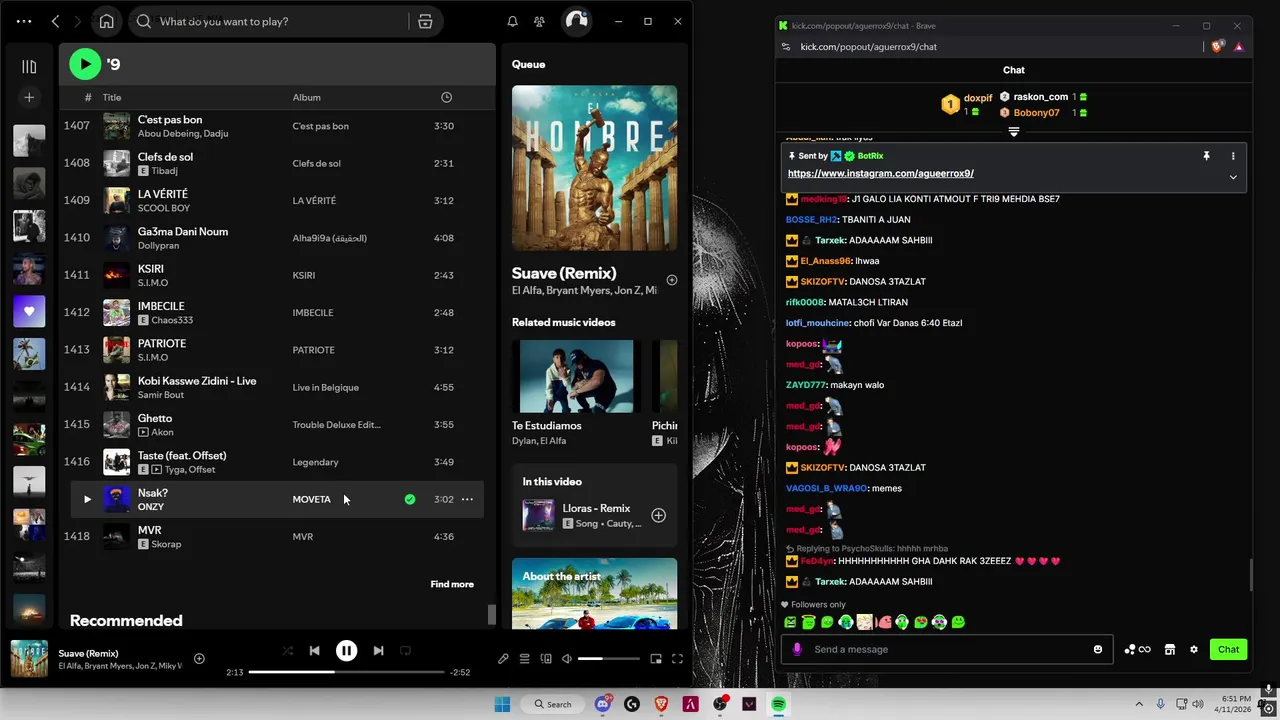
Task: Enter full screen mode in Spotify
Action: coord(677,659)
